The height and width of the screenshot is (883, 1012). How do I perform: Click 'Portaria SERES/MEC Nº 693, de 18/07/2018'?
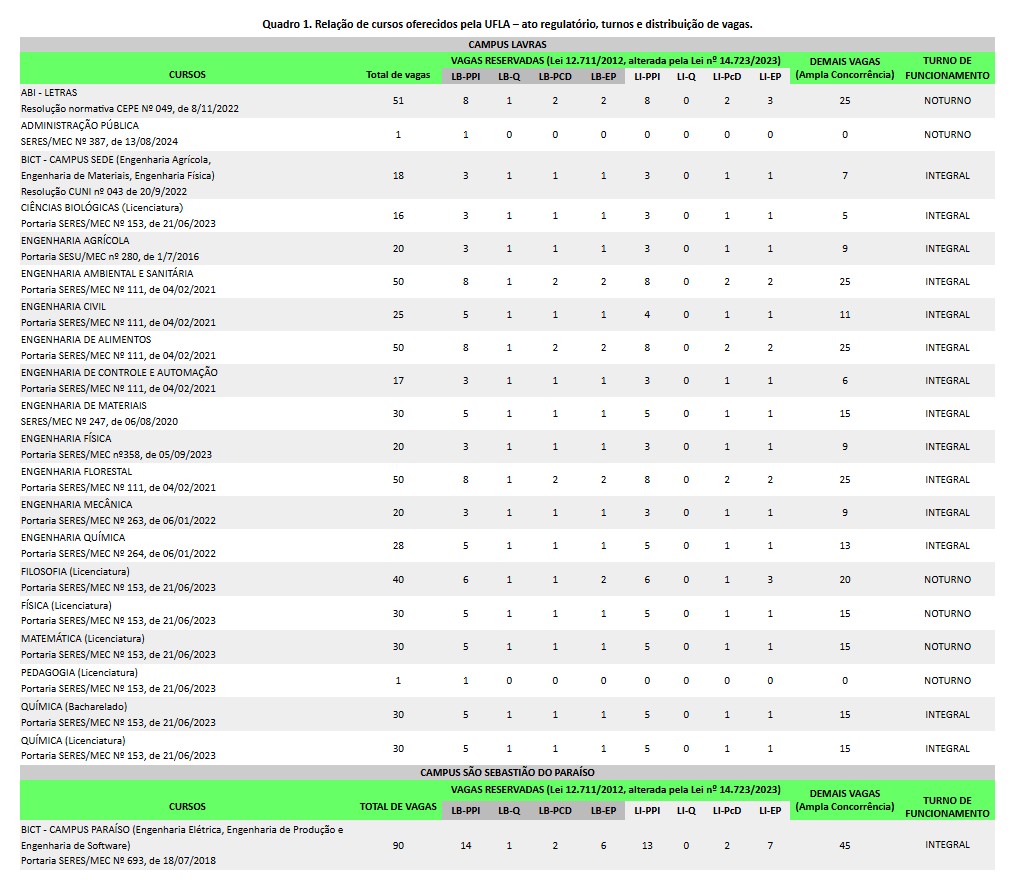[118, 860]
